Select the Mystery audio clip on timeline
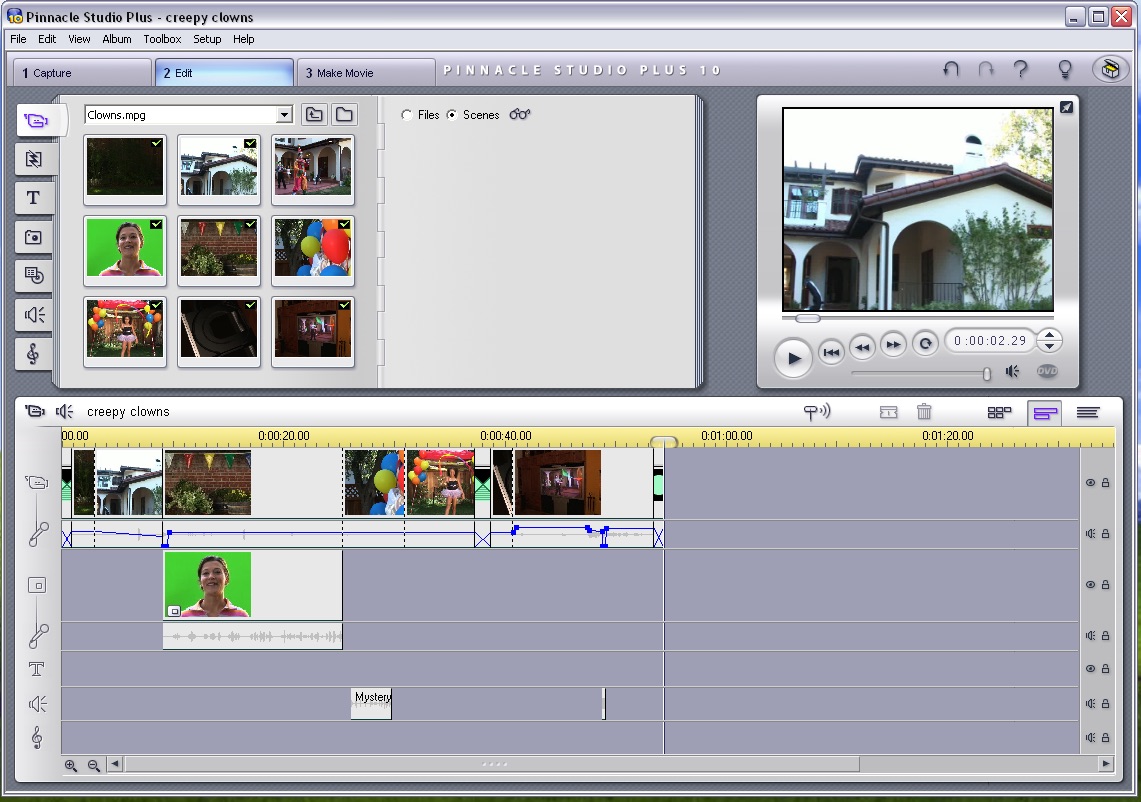Viewport: 1141px width, 802px height. coord(371,704)
